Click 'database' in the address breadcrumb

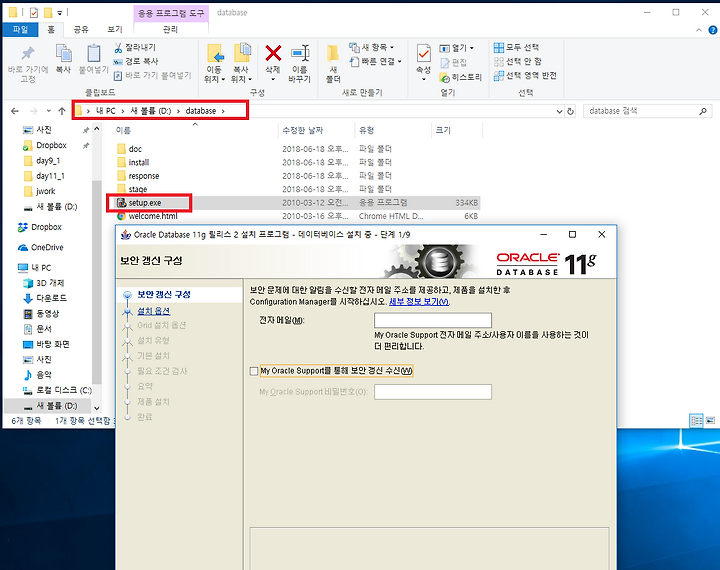pos(201,111)
